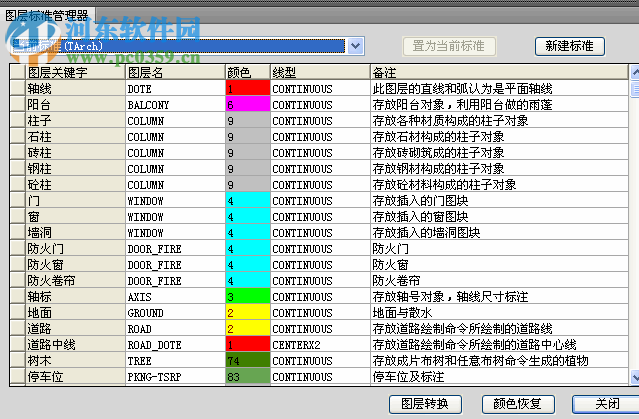Image resolution: width=639 pixels, height=419 pixels.
Task: Click the 颜色恢复 button
Action: [x=518, y=404]
